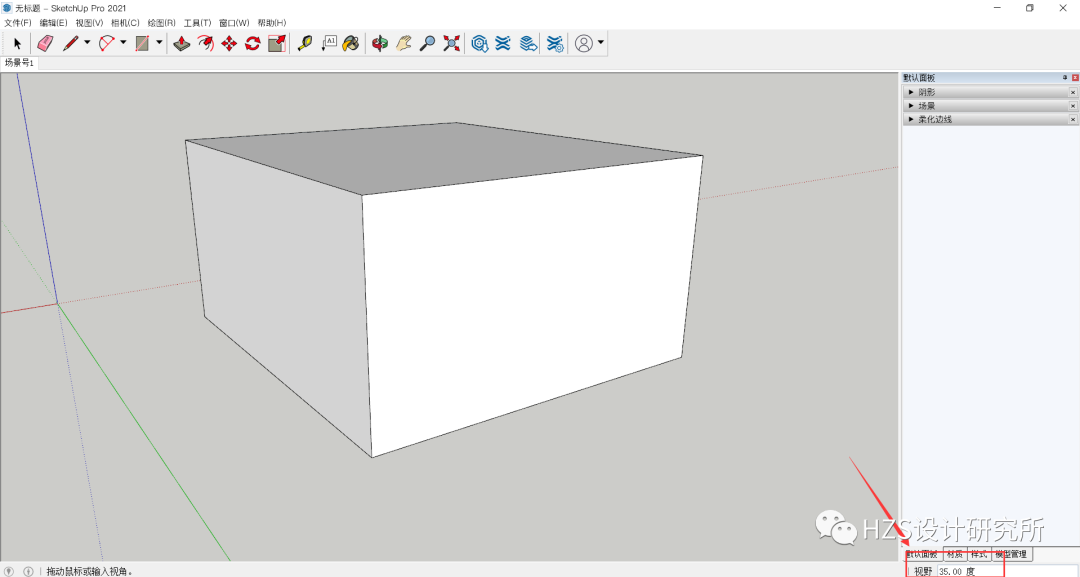The height and width of the screenshot is (577, 1080).
Task: Expand the 阴影 shadows panel section
Action: click(912, 91)
